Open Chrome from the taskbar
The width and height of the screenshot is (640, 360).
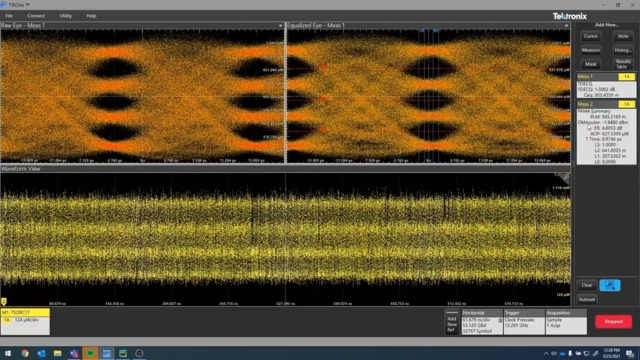(25, 353)
